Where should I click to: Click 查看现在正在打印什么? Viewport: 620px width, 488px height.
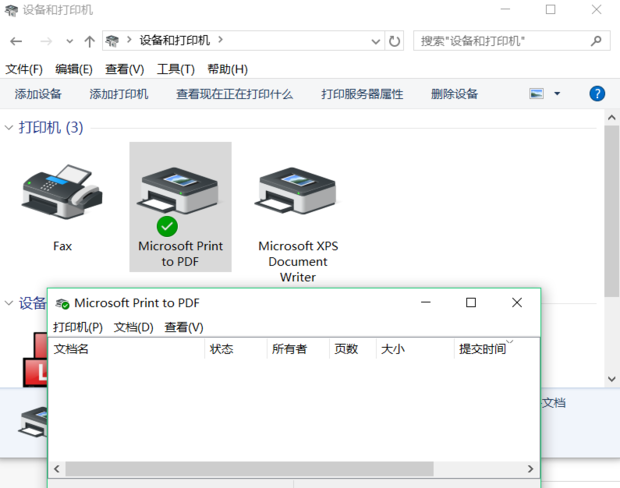pos(234,94)
